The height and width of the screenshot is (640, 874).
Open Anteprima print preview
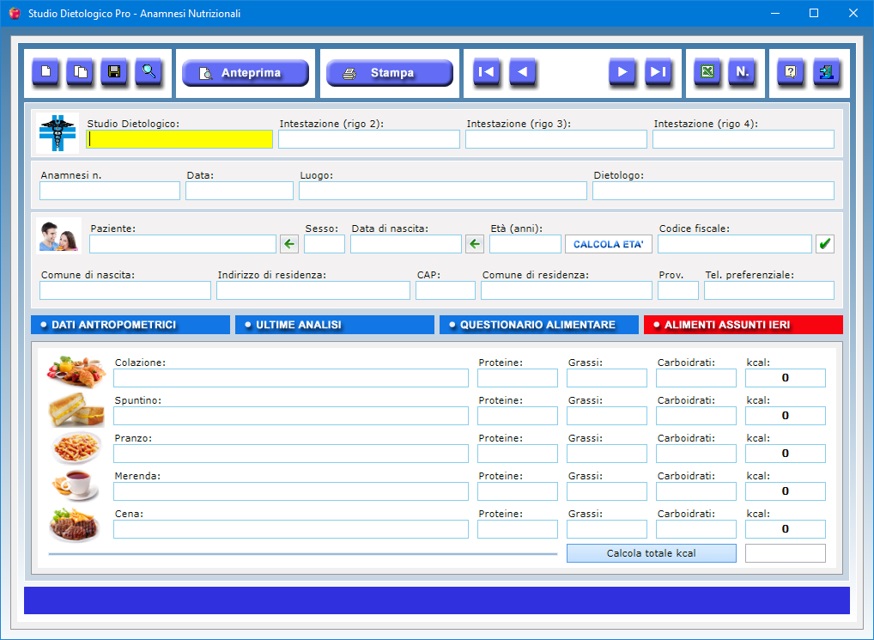click(x=245, y=73)
